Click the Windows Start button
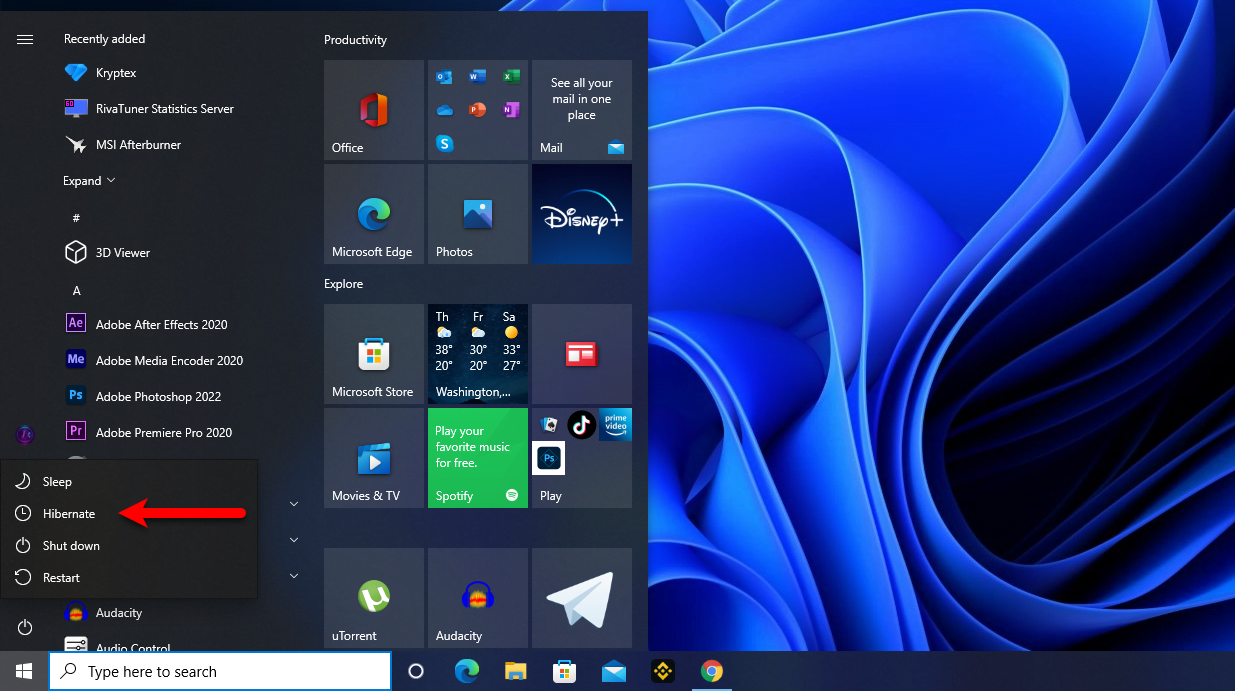This screenshot has height=691, width=1235. coord(24,671)
